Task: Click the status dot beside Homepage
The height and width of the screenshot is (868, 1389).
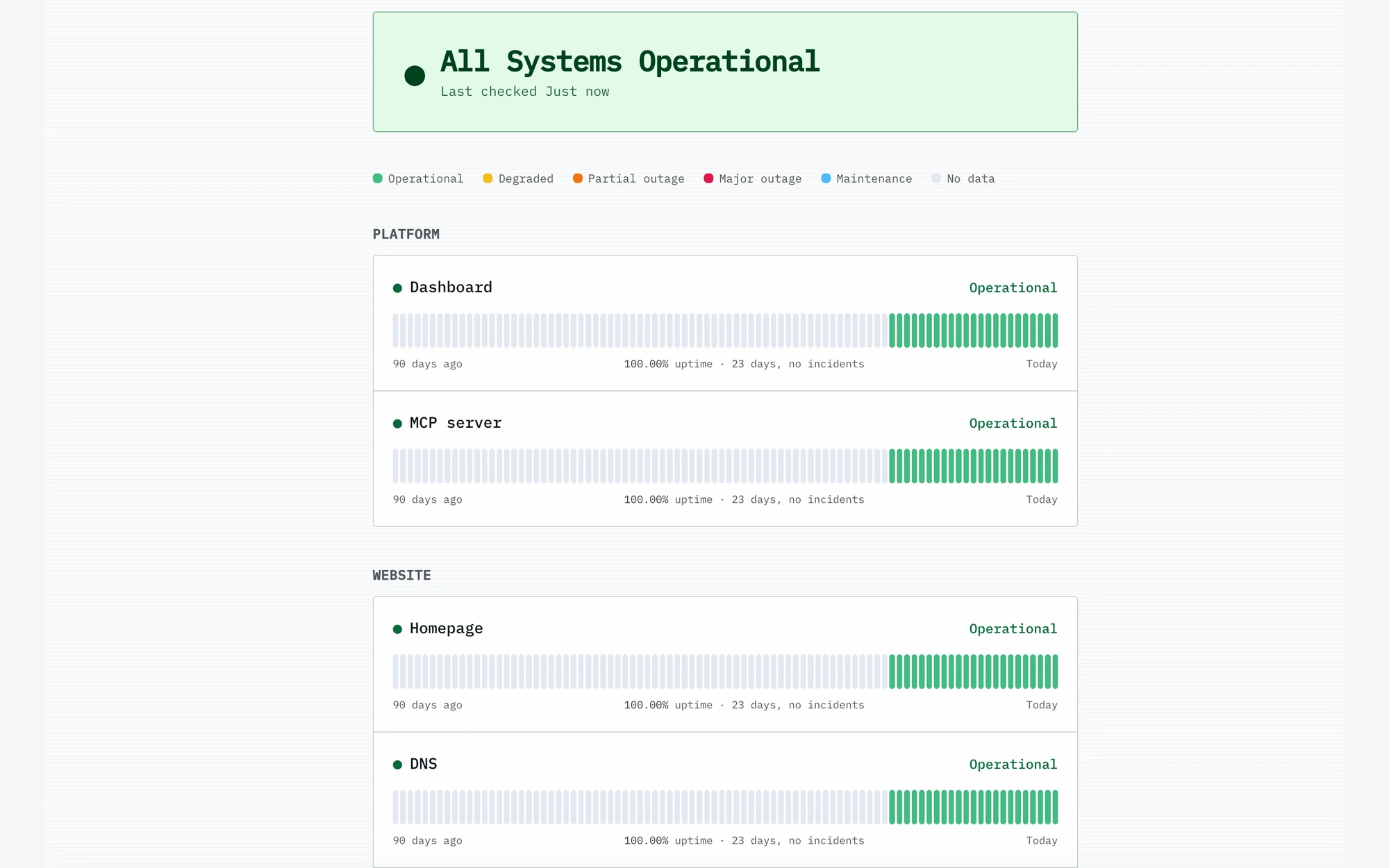Action: (x=397, y=629)
